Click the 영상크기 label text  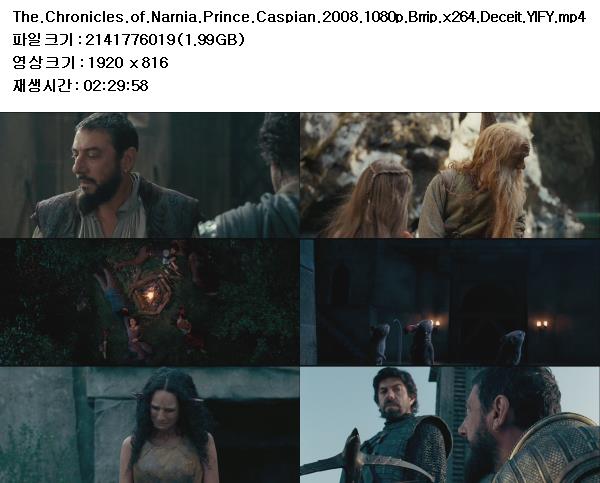[x=43, y=63]
